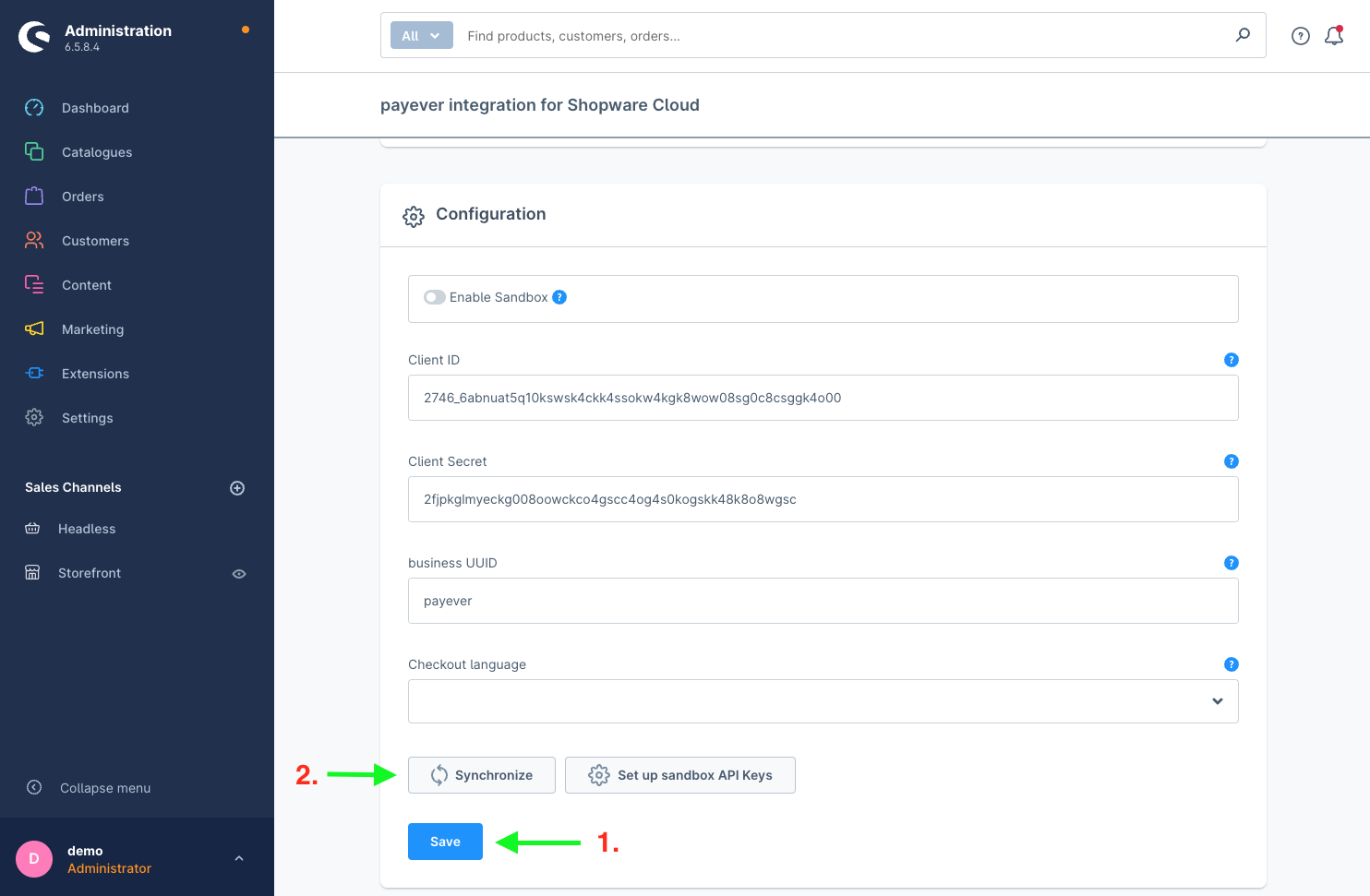Open the All search filter dropdown

coord(422,36)
